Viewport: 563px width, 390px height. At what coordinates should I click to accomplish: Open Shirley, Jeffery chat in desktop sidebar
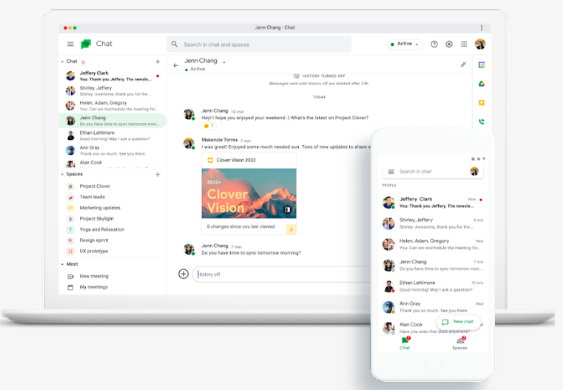pyautogui.click(x=112, y=91)
